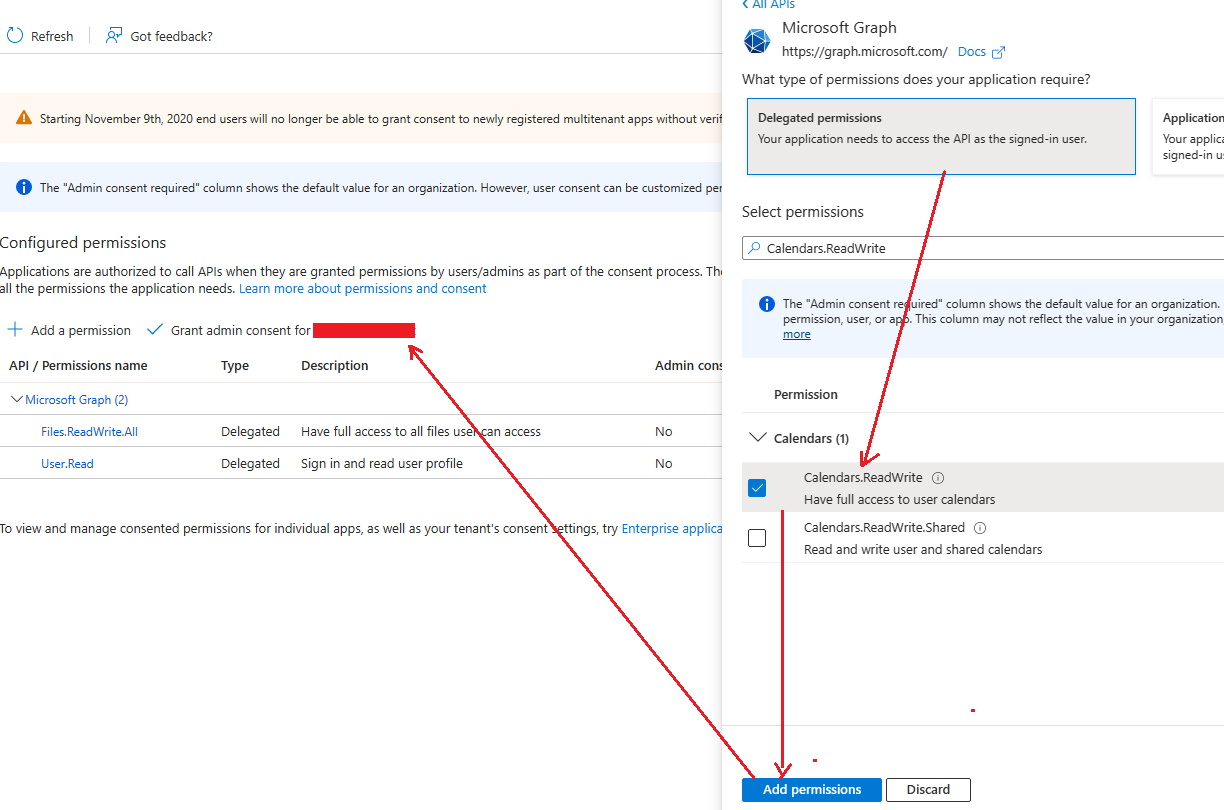Click the Got feedback person icon
1224x810 pixels.
(114, 36)
